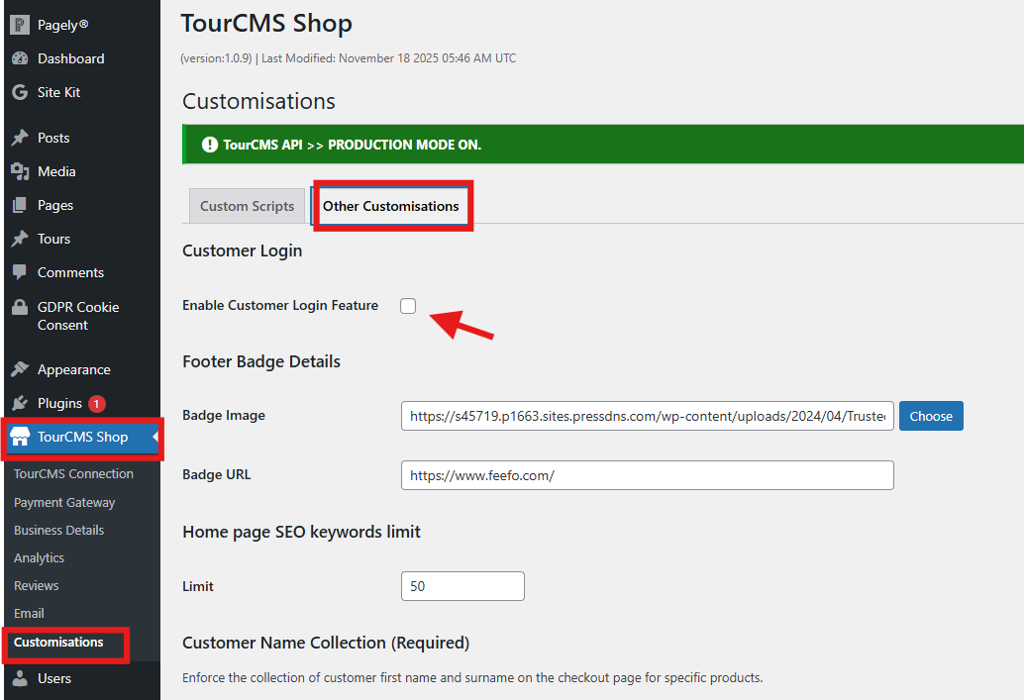Open the Customisations submenu link
Image resolution: width=1024 pixels, height=700 pixels.
click(x=59, y=642)
